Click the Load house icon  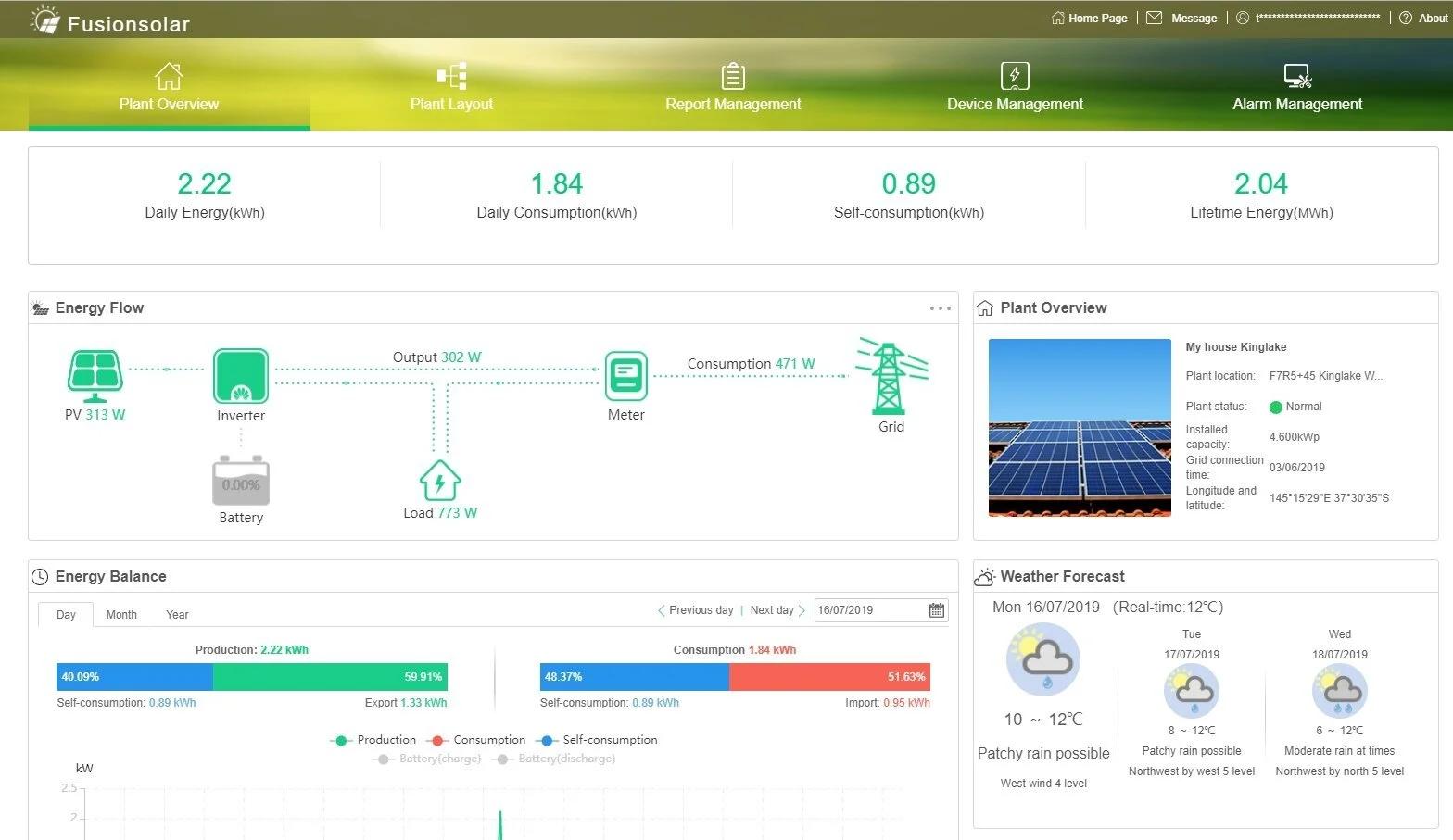pyautogui.click(x=440, y=481)
